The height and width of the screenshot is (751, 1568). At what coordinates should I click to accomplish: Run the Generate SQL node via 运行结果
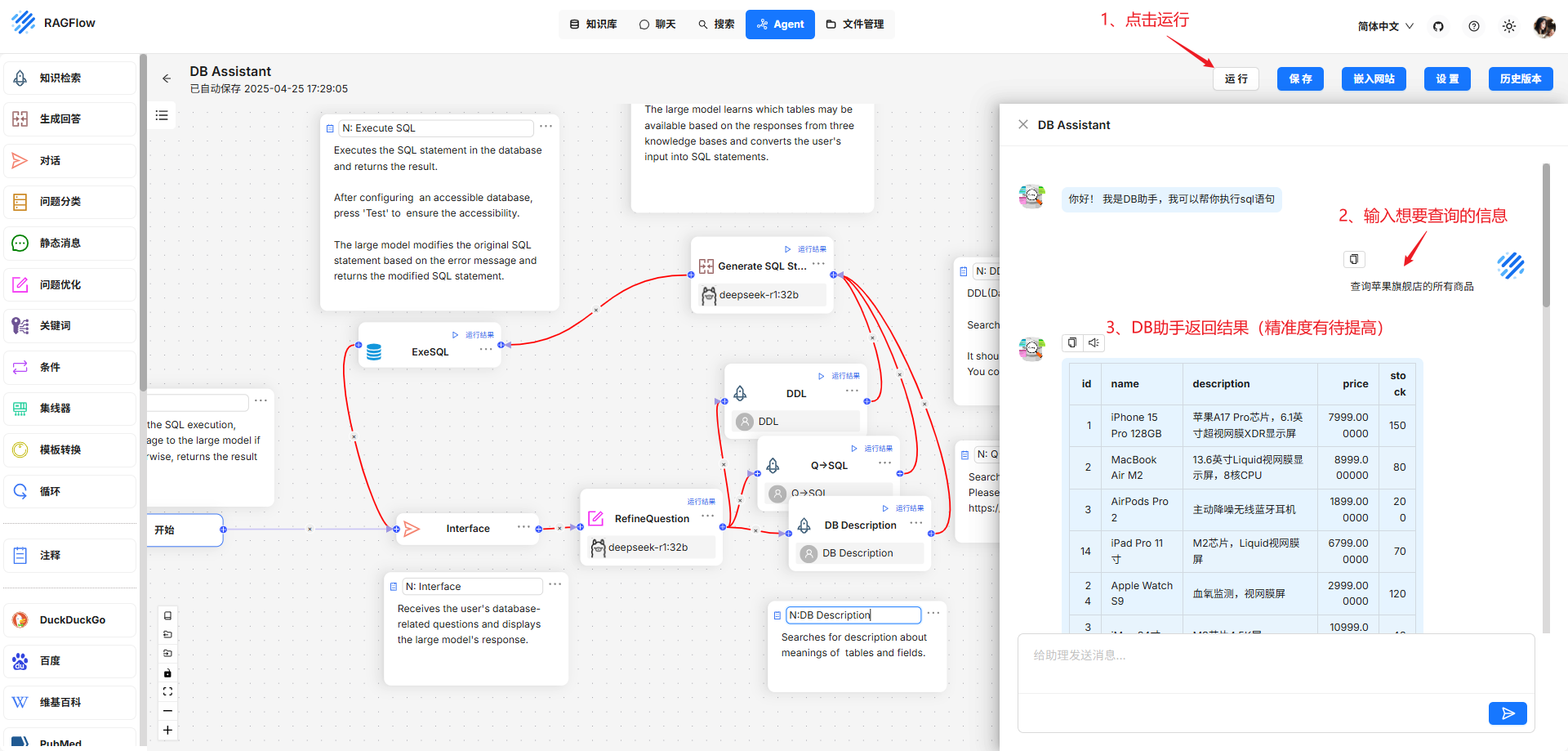[806, 249]
